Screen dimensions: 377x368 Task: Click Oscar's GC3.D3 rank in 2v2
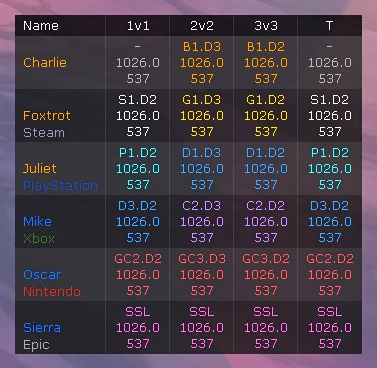click(202, 259)
